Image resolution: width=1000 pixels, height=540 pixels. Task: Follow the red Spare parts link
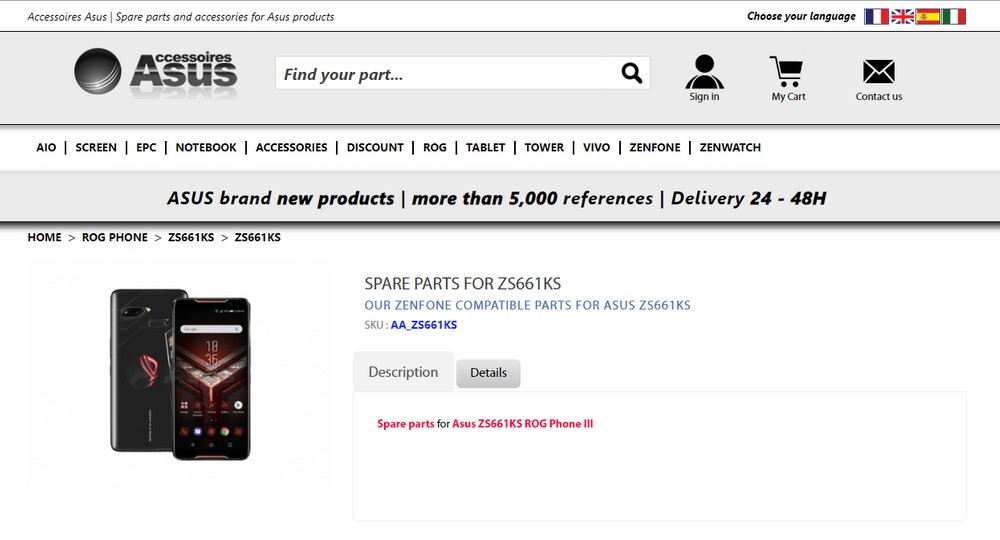[x=406, y=424]
